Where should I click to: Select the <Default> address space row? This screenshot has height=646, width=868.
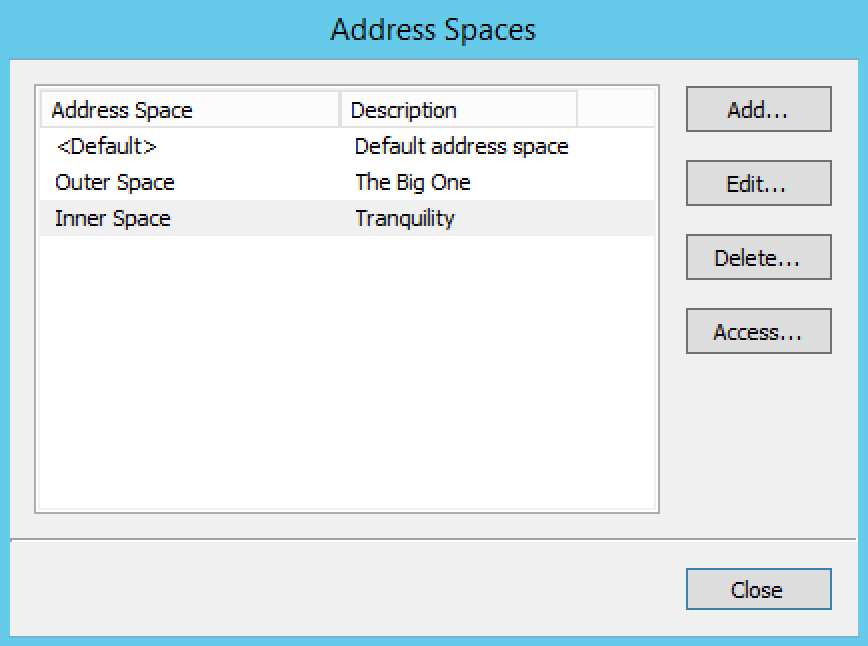(x=106, y=147)
